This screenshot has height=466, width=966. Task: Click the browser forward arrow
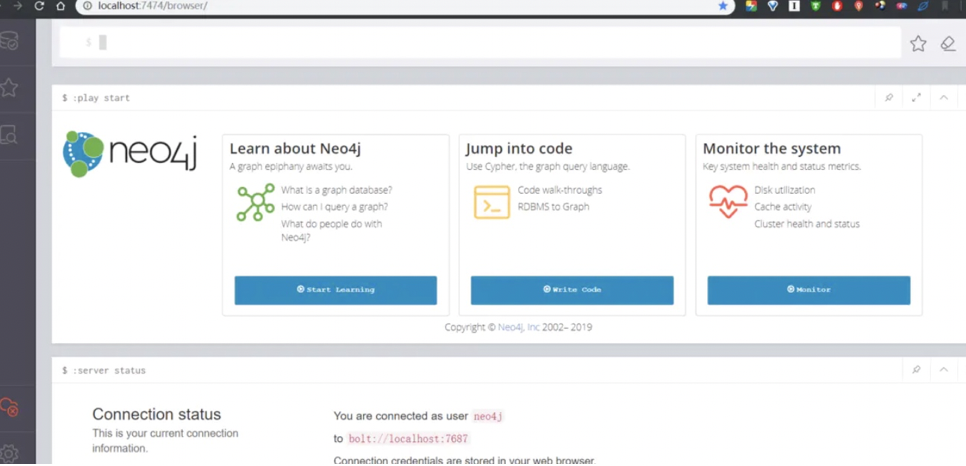coord(17,6)
